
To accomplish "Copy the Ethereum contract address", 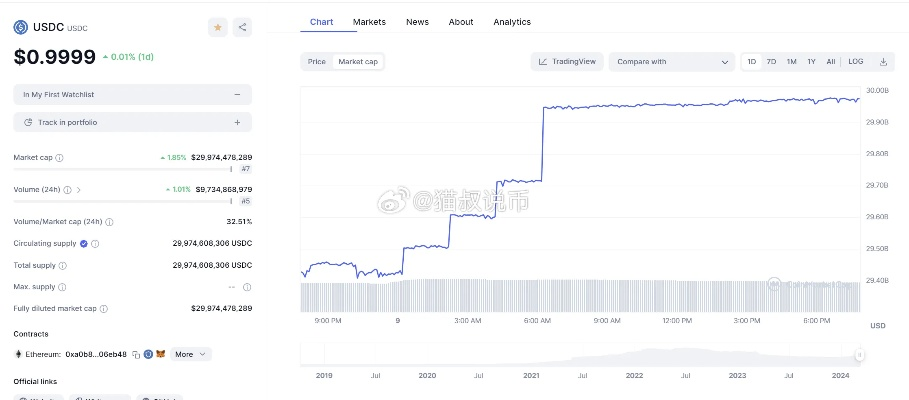I will pos(136,354).
